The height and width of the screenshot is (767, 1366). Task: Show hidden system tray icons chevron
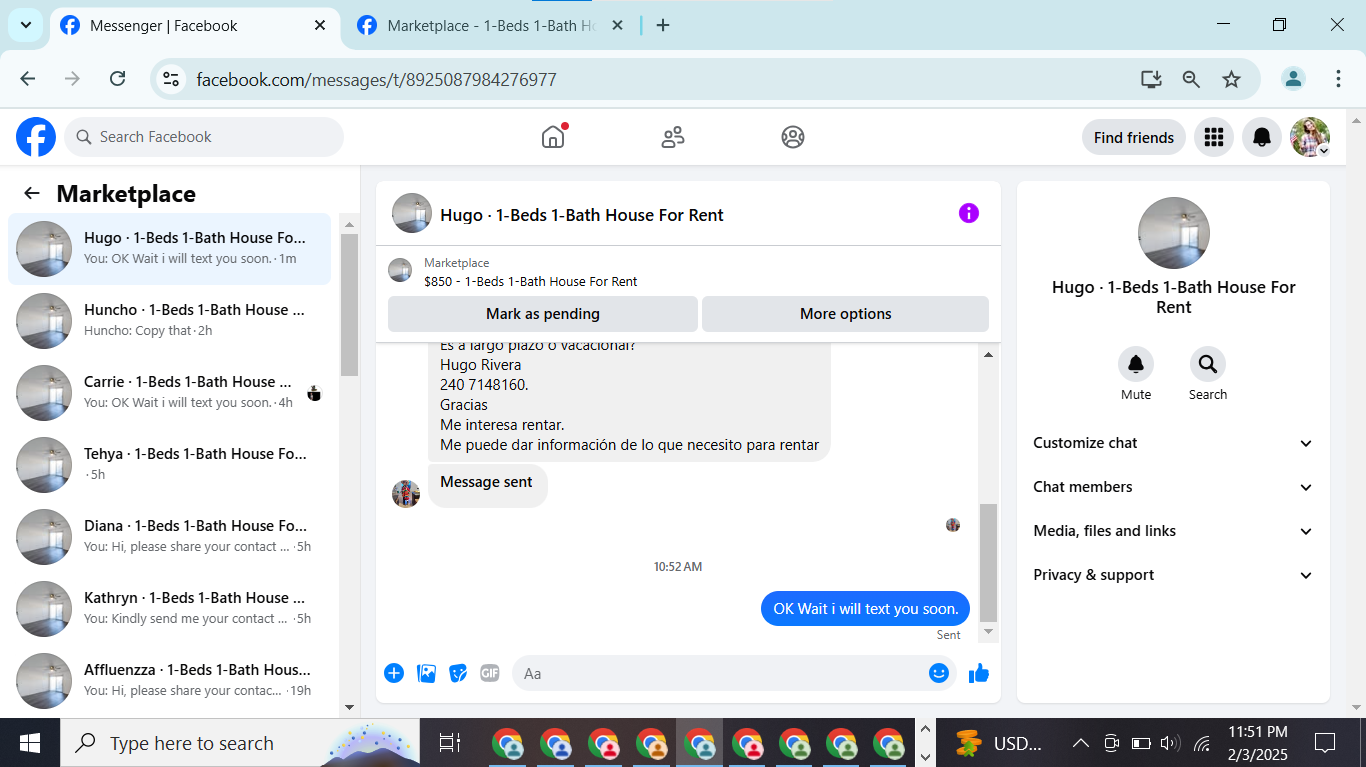coord(1080,743)
